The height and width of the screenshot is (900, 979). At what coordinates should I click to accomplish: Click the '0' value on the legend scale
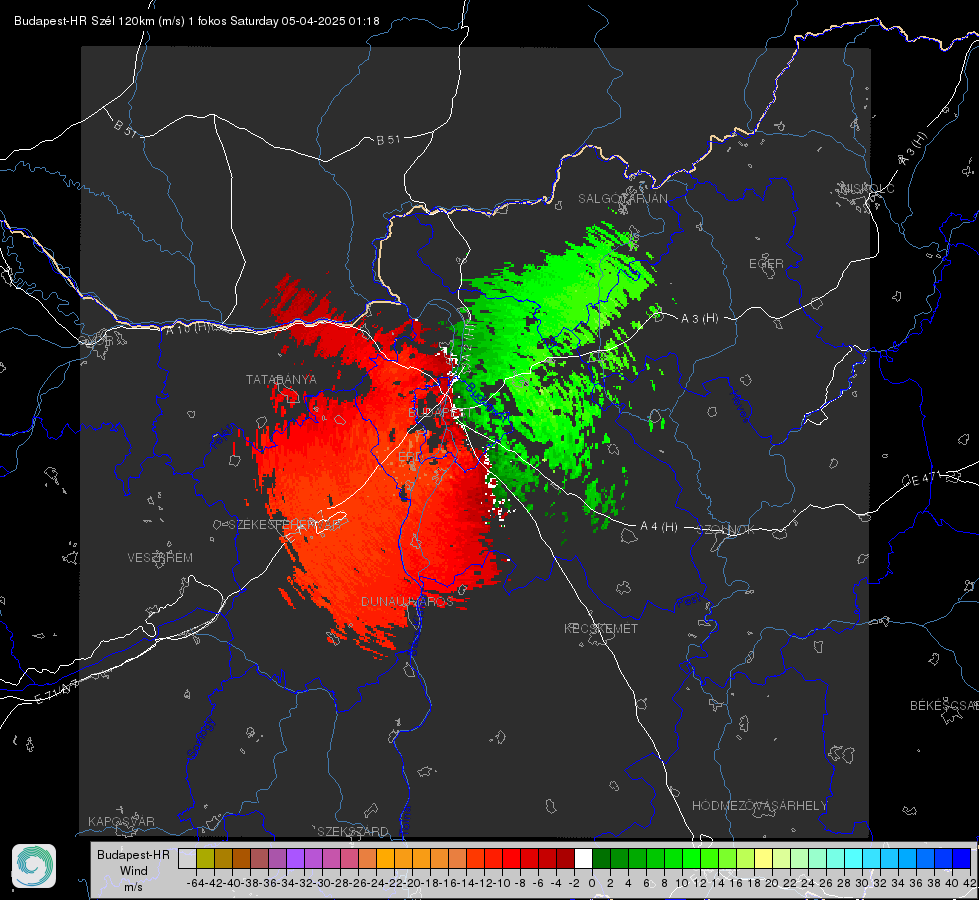pos(592,883)
